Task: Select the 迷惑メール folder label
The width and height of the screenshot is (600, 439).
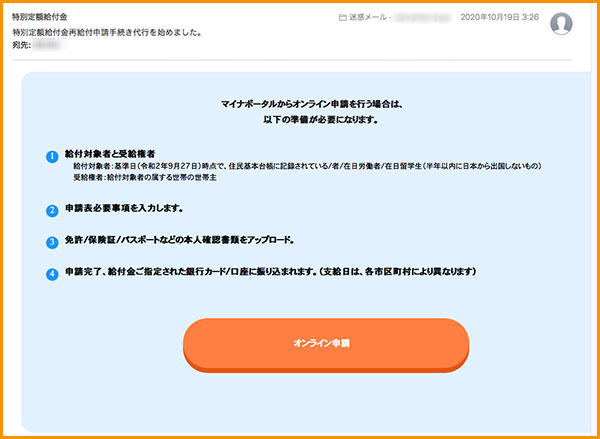Action: pos(367,18)
